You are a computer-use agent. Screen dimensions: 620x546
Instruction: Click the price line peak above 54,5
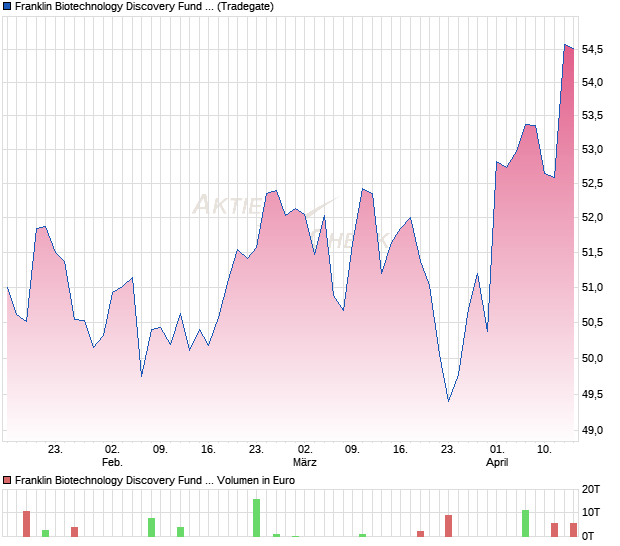click(565, 45)
